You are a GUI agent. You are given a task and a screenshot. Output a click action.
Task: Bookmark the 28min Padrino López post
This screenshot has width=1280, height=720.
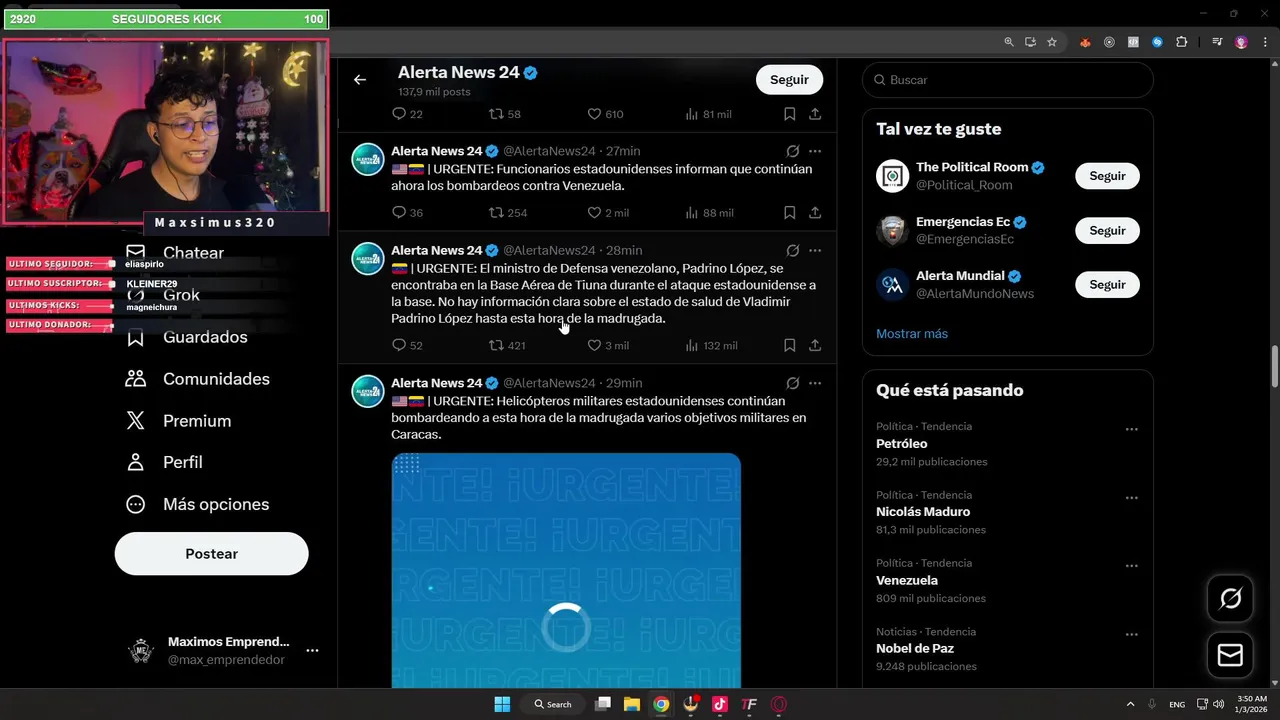coord(789,345)
